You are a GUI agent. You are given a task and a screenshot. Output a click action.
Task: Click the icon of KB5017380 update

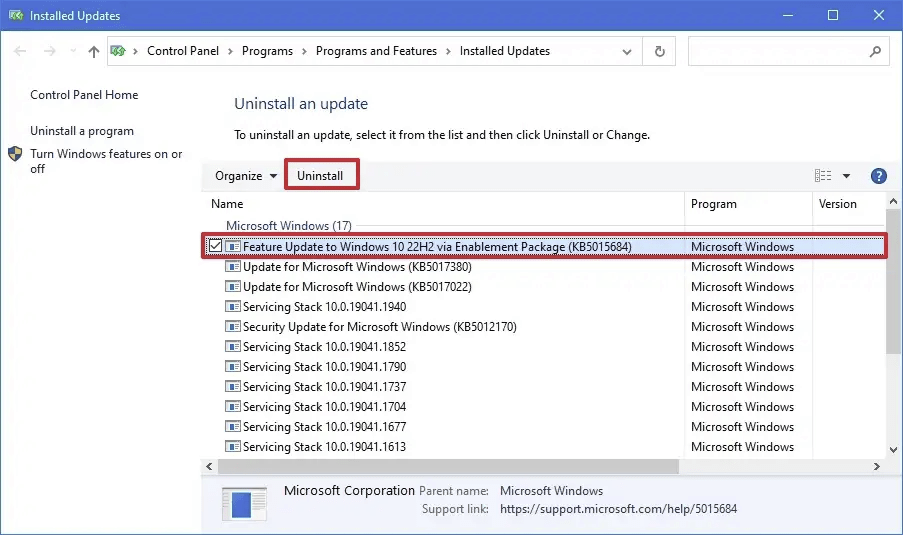click(x=233, y=267)
